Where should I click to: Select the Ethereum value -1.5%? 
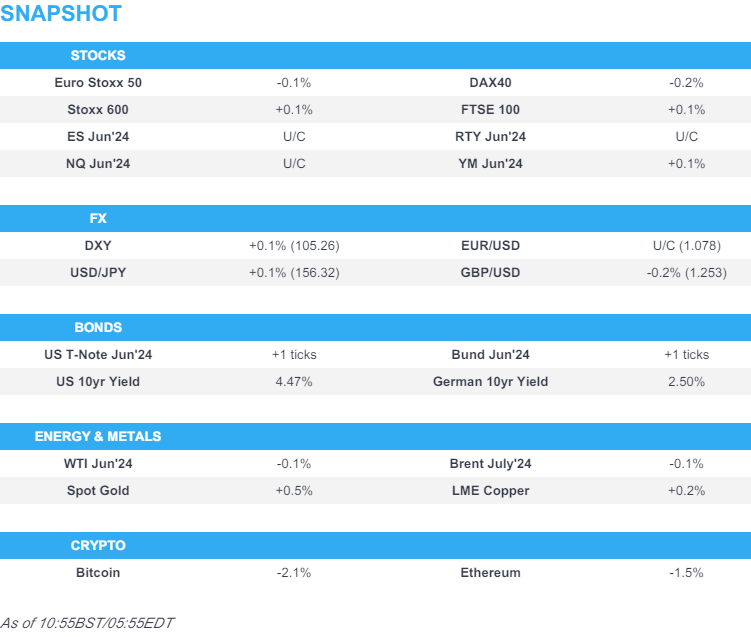[x=686, y=573]
